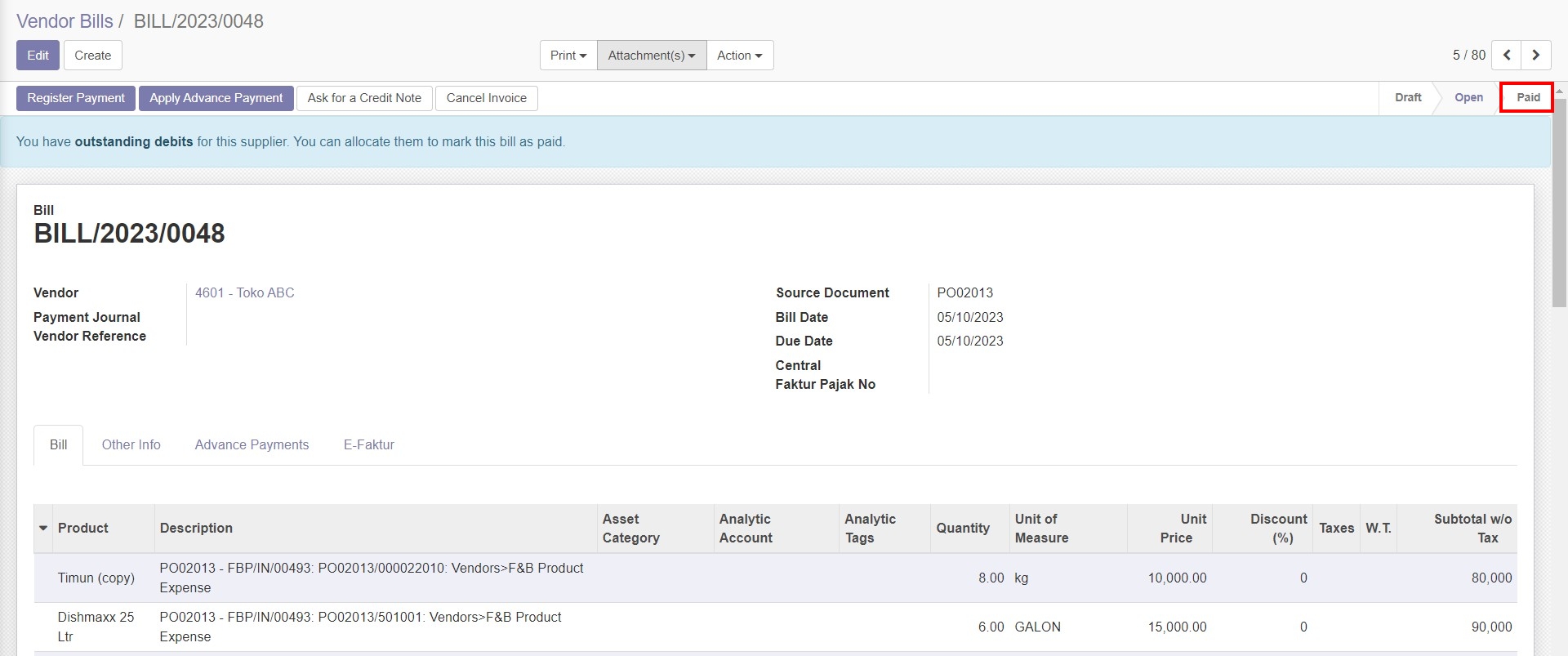This screenshot has height=656, width=1568.
Task: Click the Edit button
Action: tap(38, 56)
